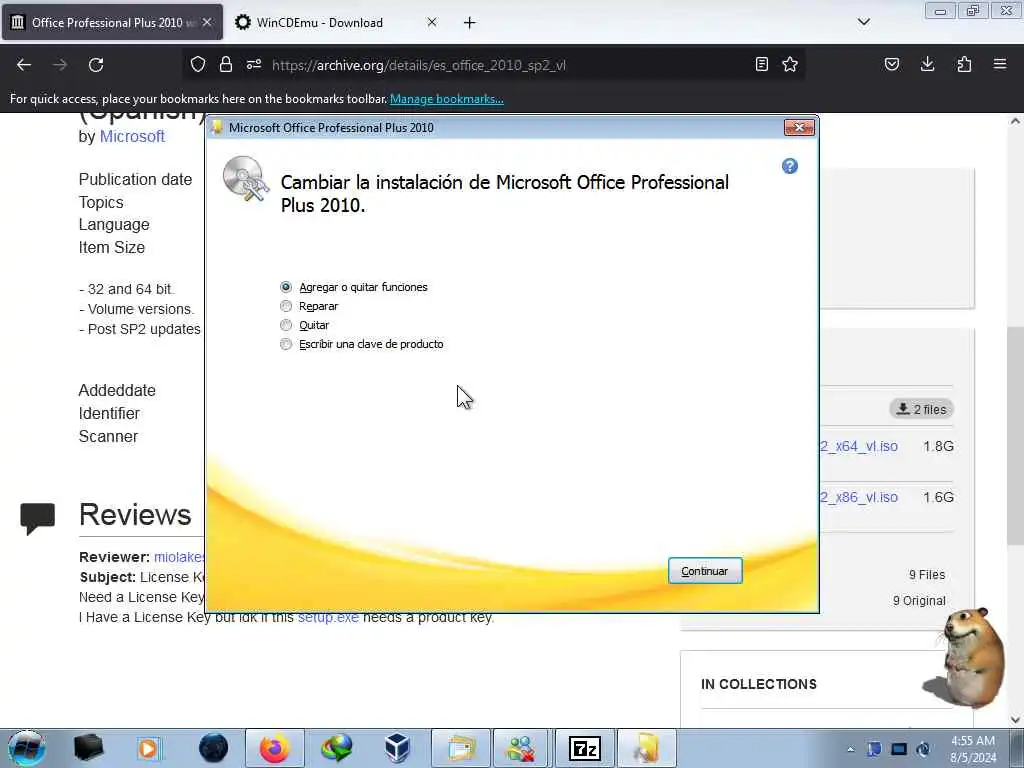Click the '9 Files' text
This screenshot has width=1024, height=768.
point(927,575)
